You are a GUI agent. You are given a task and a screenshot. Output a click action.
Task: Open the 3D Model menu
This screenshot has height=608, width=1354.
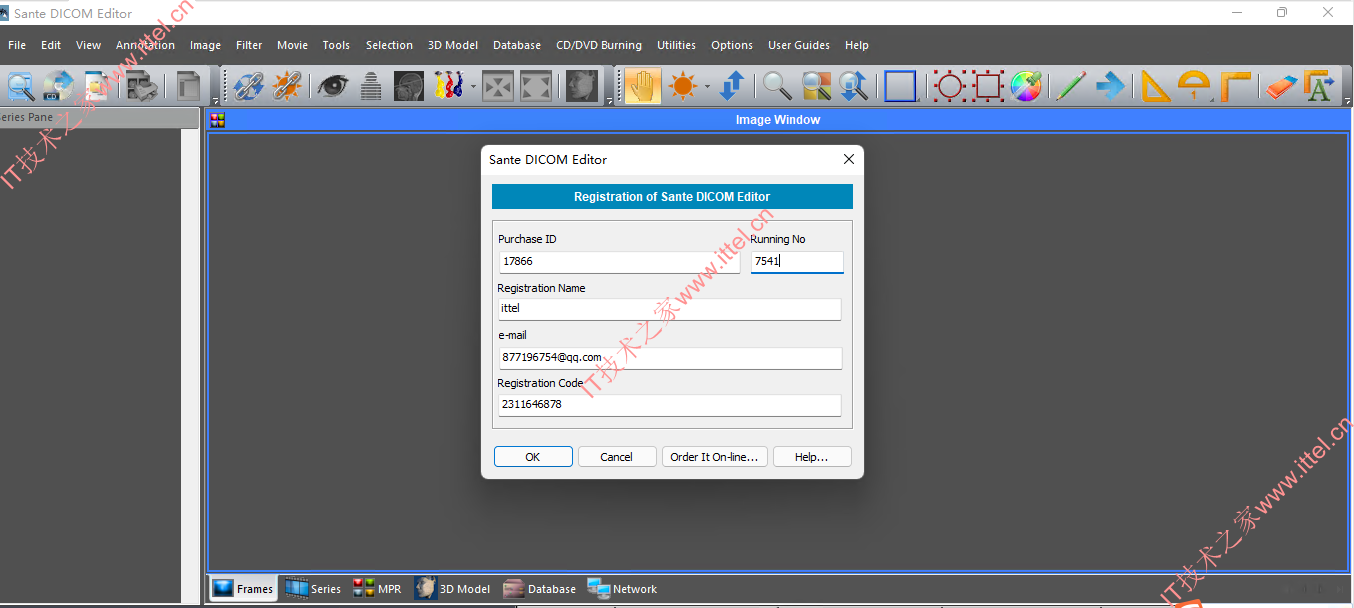(x=453, y=45)
